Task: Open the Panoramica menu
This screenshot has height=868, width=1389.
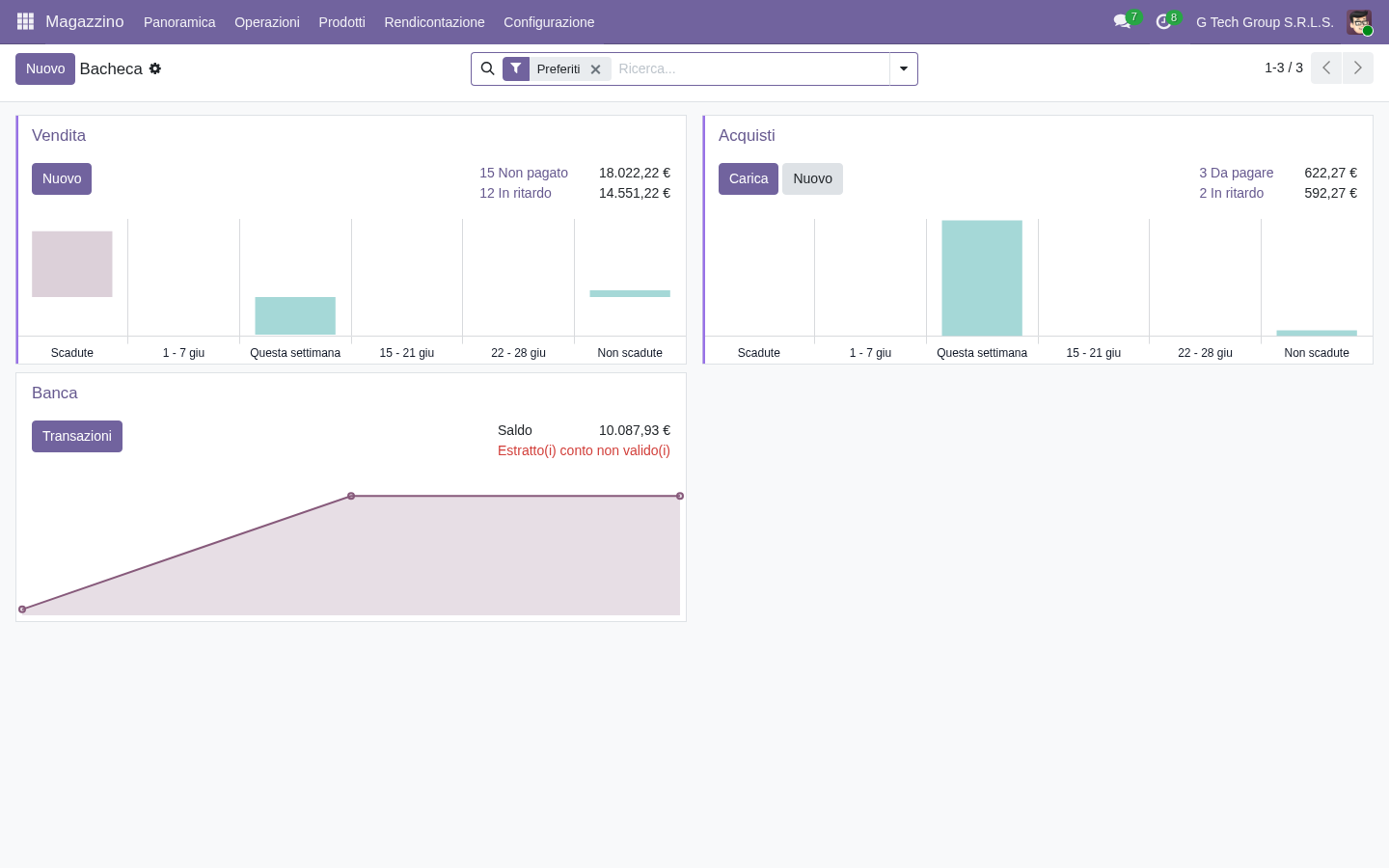Action: click(x=179, y=22)
